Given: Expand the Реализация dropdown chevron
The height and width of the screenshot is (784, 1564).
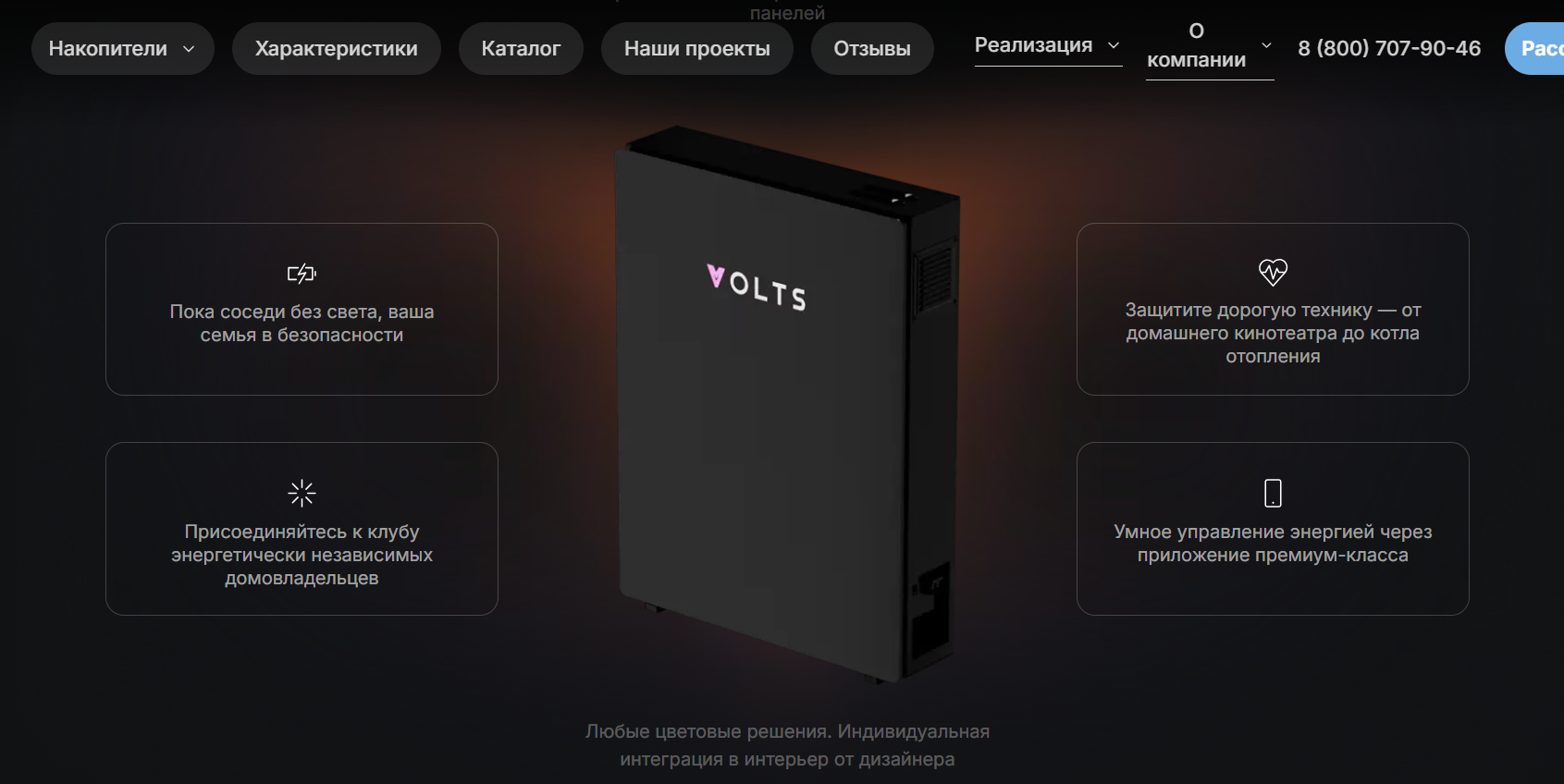Looking at the screenshot, I should point(1114,45).
